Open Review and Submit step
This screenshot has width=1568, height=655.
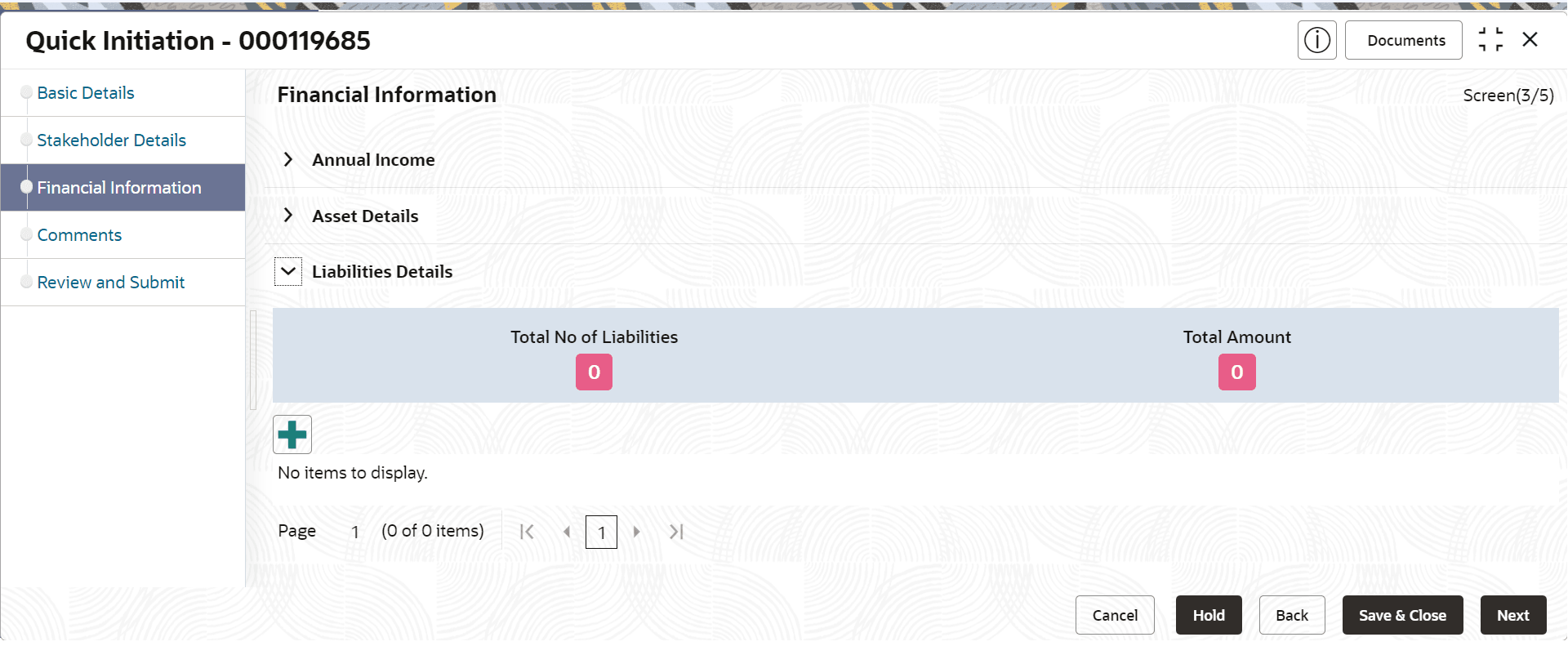111,283
